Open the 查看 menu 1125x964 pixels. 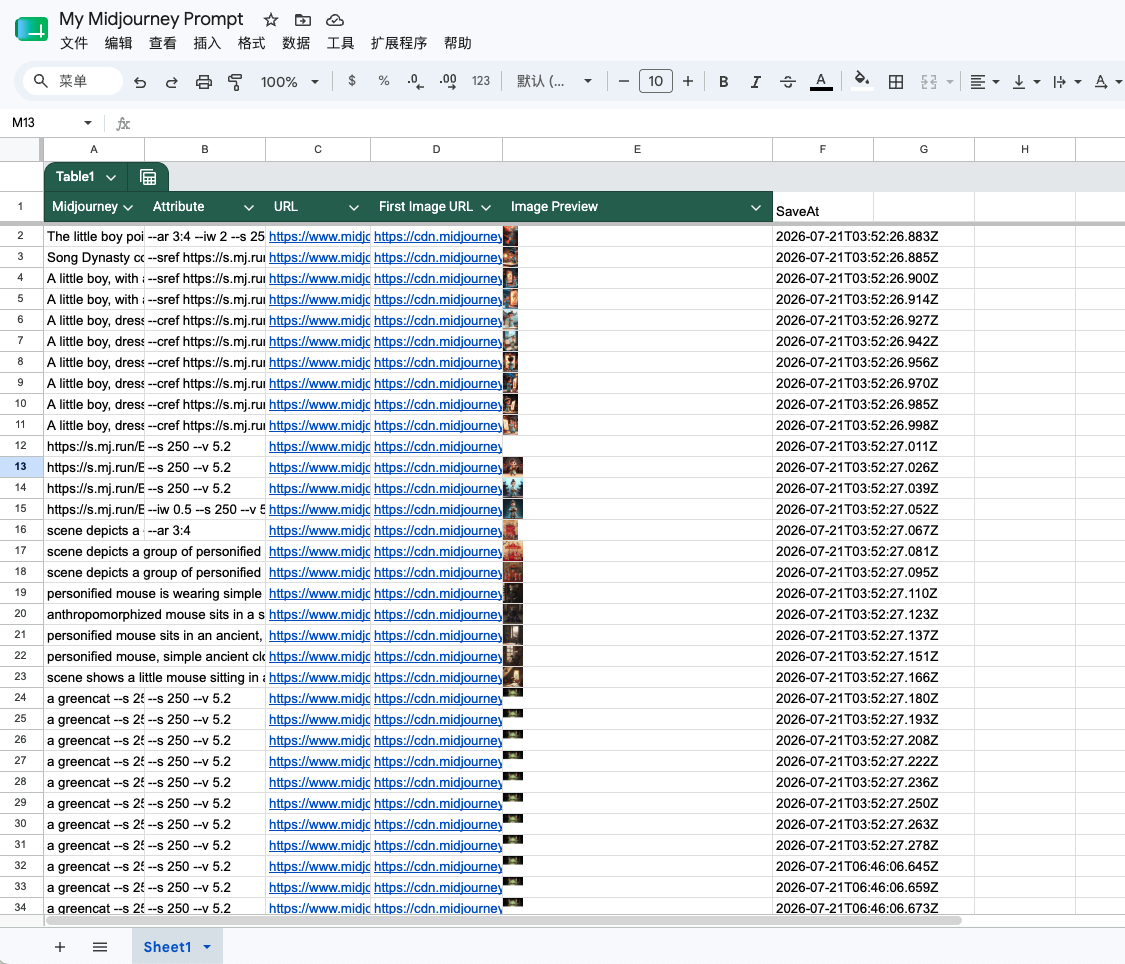pyautogui.click(x=162, y=43)
